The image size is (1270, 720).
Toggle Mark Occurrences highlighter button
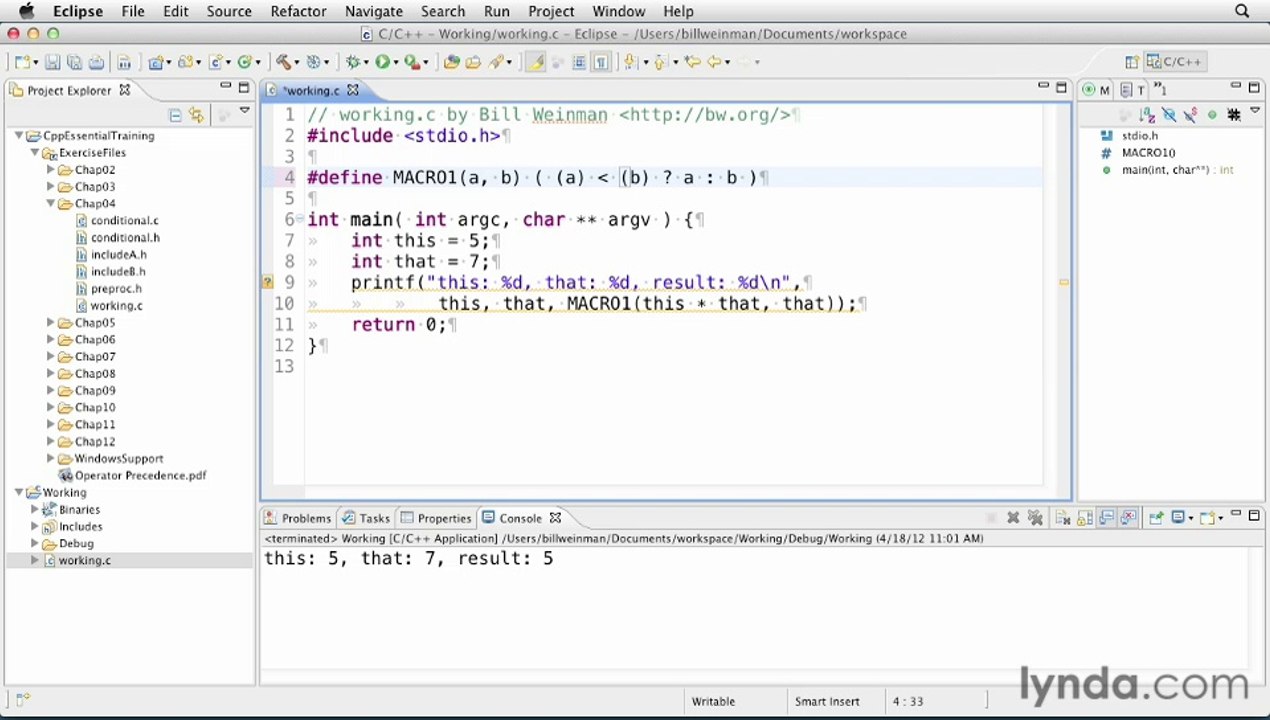[x=536, y=62]
